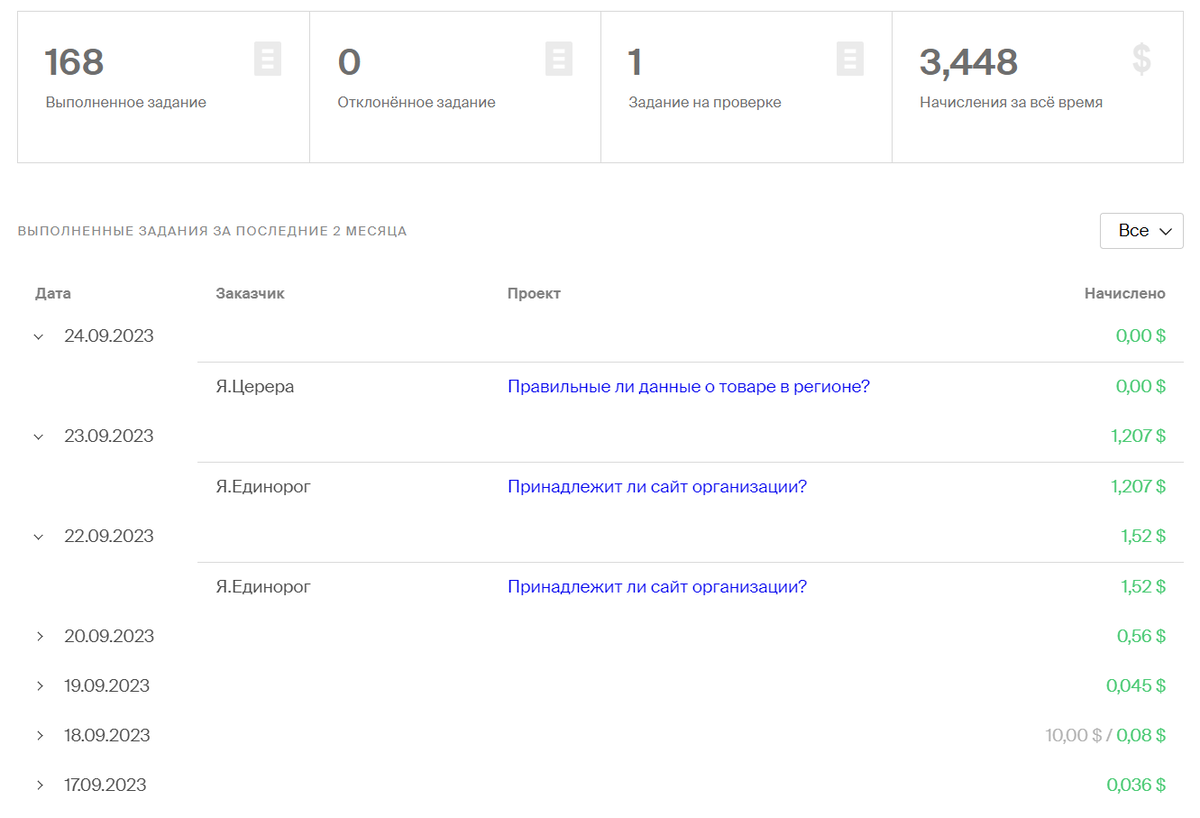Open the Все filter dropdown
The width and height of the screenshot is (1200, 818).
[x=1141, y=230]
